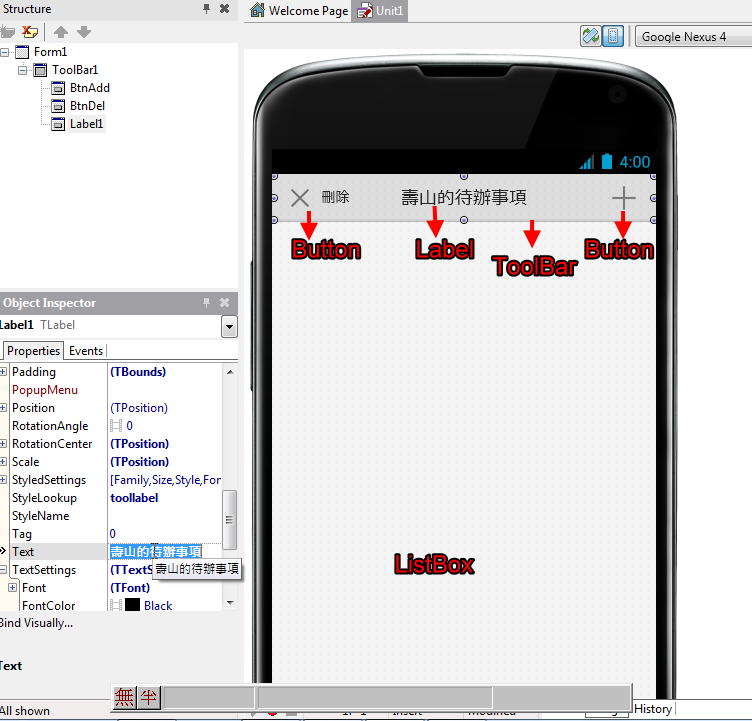Viewport: 752px width, 721px height.
Task: Click the StyleLookup toollabel value
Action: click(134, 498)
